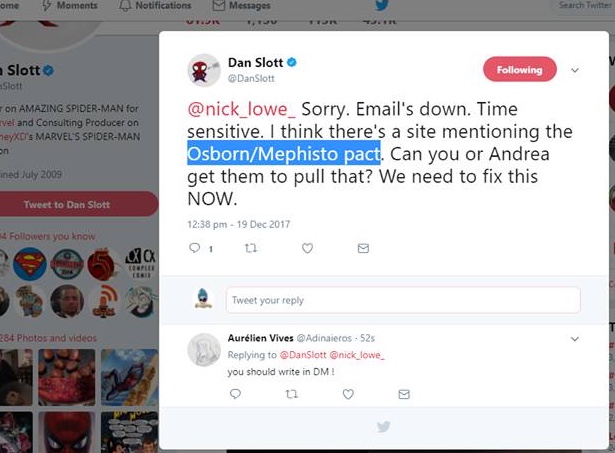Viewport: 615px width, 453px height.
Task: Go to the Messages tab
Action: click(x=241, y=5)
